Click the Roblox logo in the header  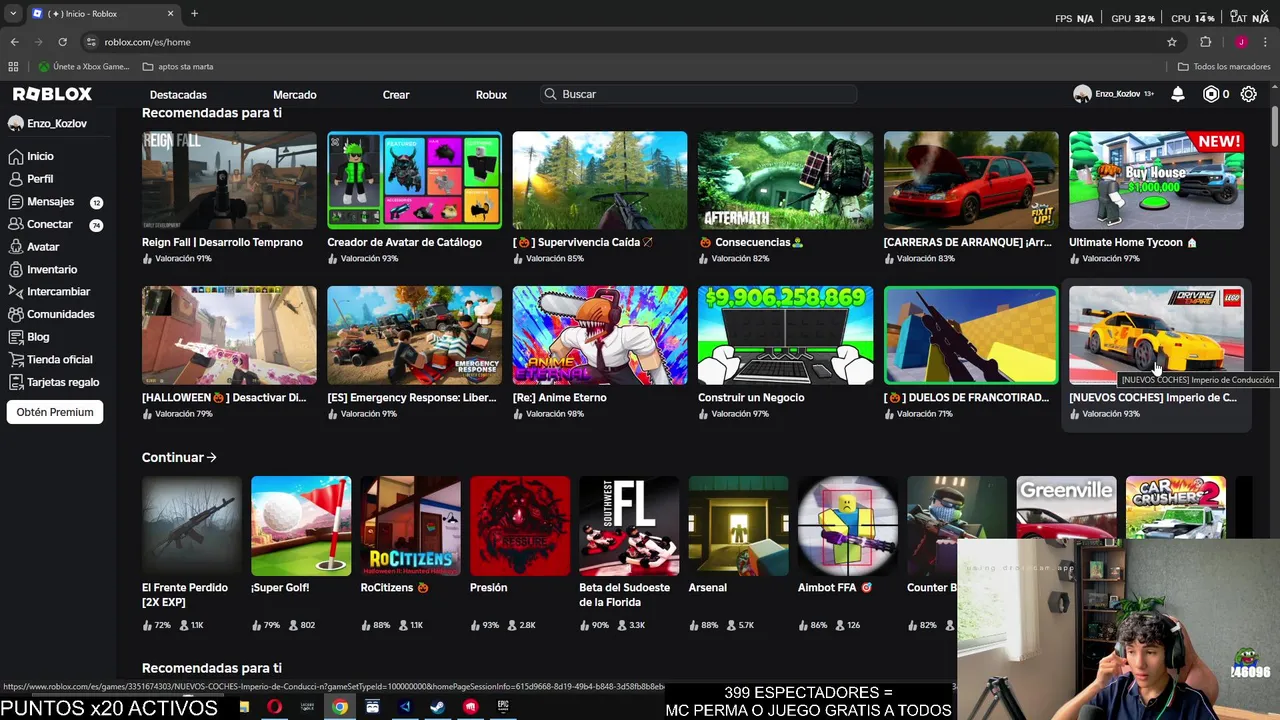tap(52, 94)
